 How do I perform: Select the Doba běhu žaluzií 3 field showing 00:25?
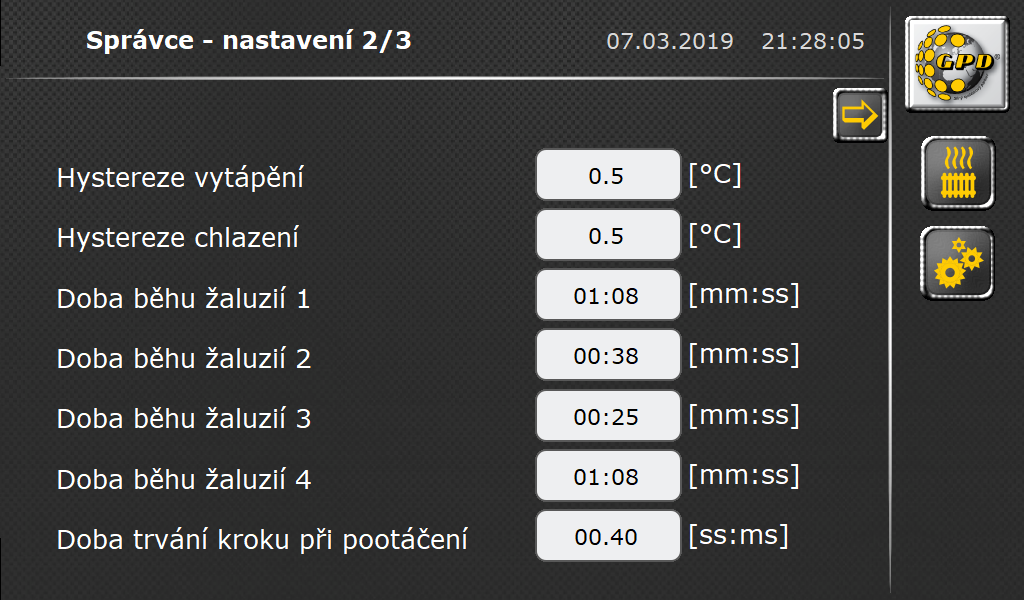[x=608, y=416]
